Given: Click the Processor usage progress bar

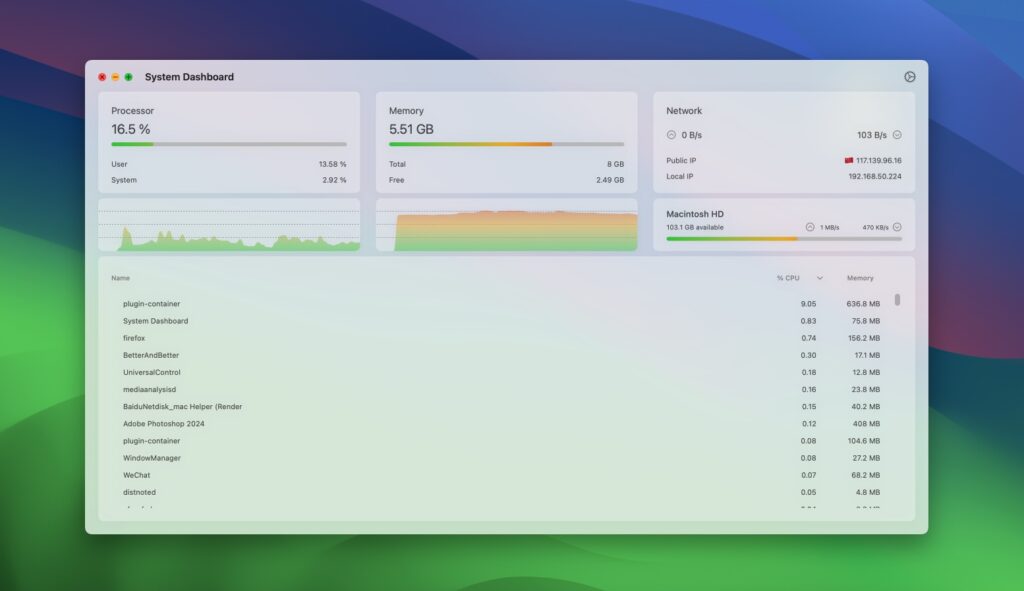Looking at the screenshot, I should (229, 143).
